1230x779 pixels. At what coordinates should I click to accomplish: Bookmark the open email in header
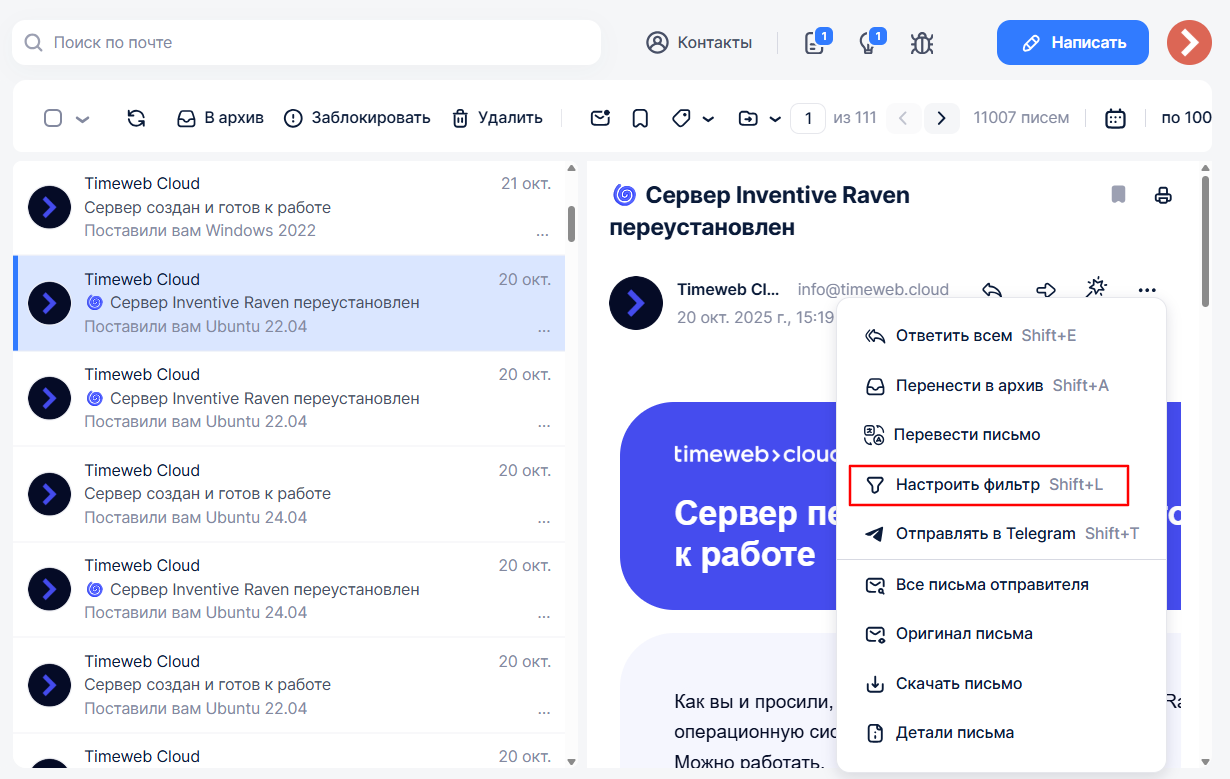pyautogui.click(x=1118, y=195)
